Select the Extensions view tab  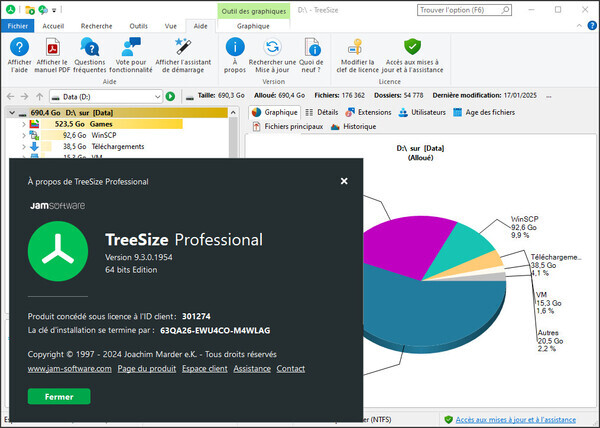[368, 112]
